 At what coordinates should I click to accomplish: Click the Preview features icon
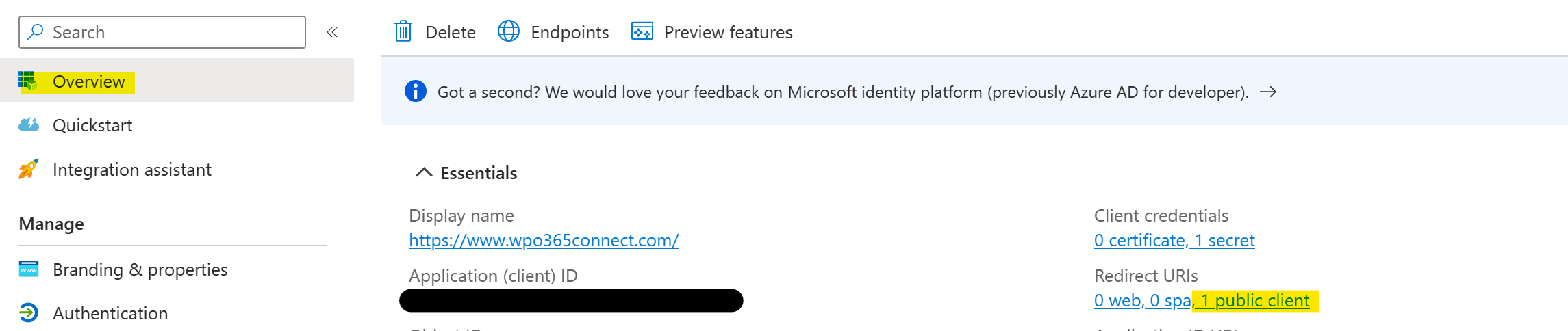(x=642, y=31)
